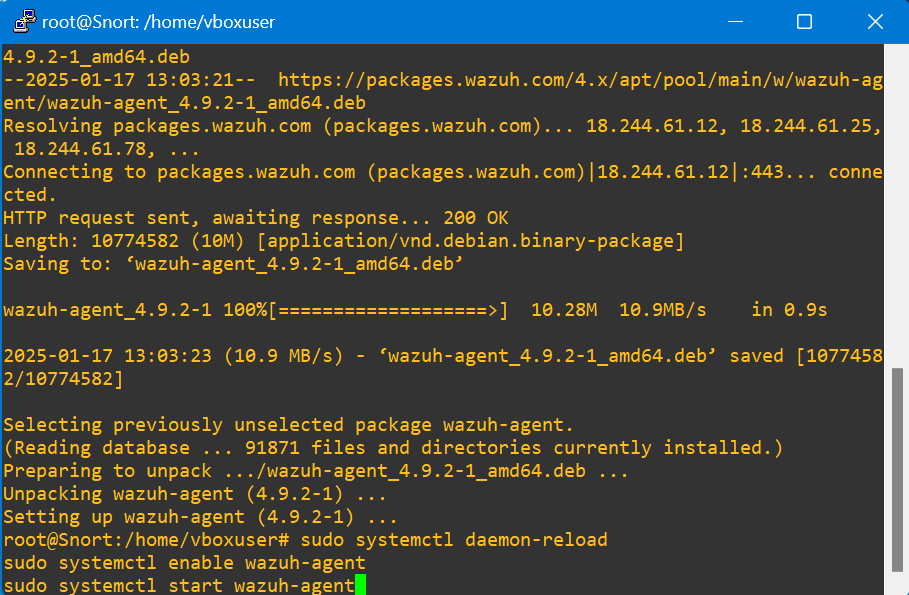The image size is (909, 595).
Task: Click the '10.9MB/s' download speed text
Action: pos(663,310)
